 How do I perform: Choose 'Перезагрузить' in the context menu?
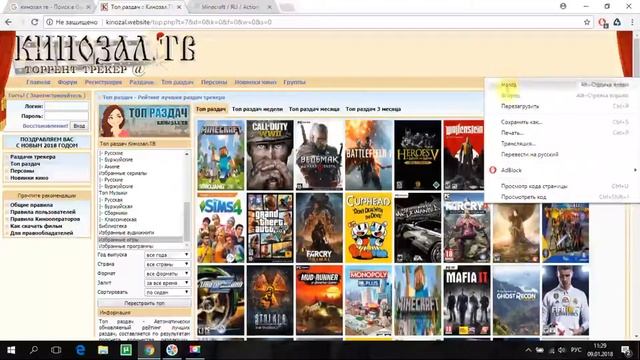[x=562, y=106]
